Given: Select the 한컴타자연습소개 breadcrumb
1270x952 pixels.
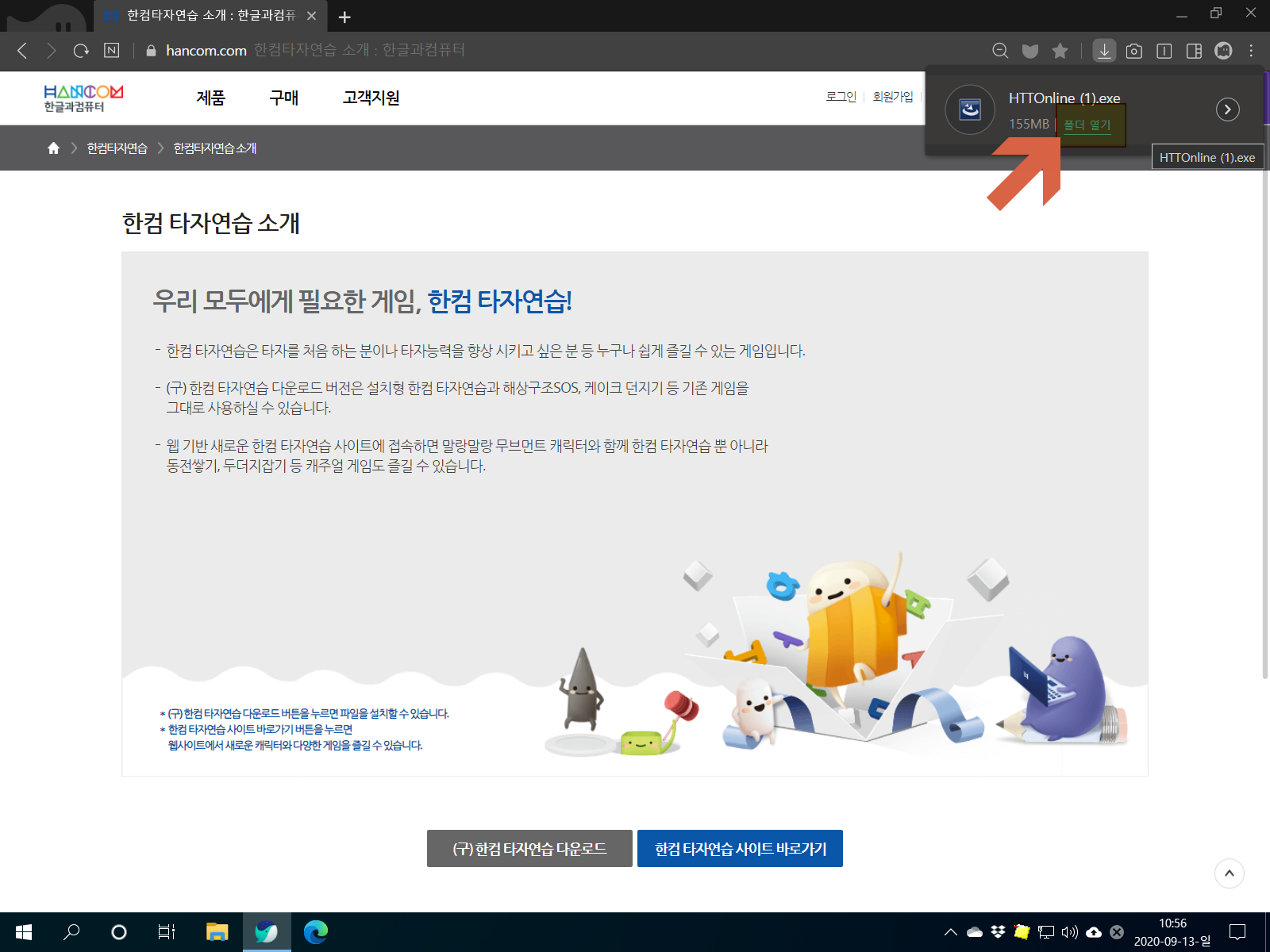Looking at the screenshot, I should tap(215, 148).
